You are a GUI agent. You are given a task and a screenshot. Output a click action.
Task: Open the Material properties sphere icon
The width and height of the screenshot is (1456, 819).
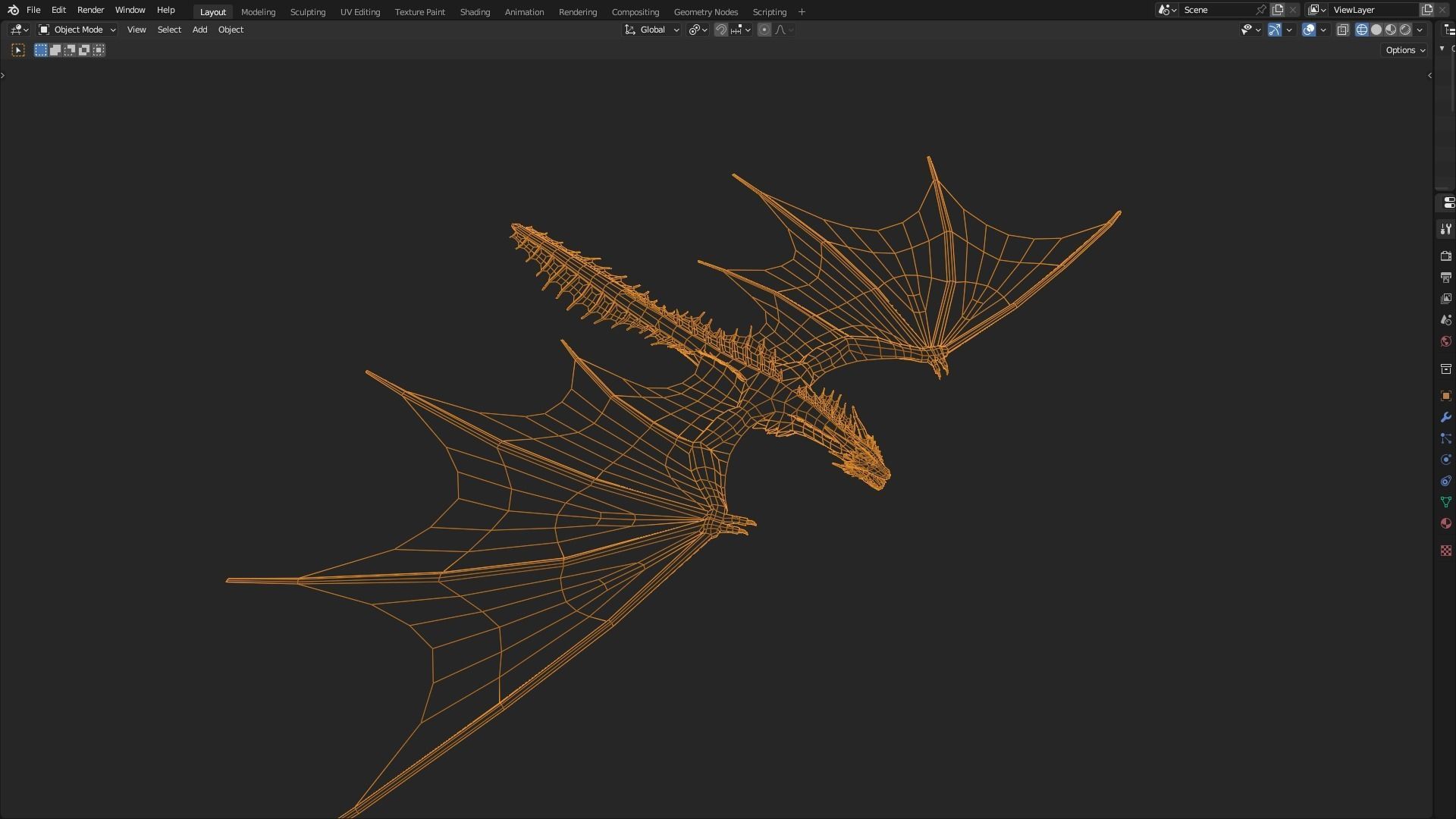(x=1445, y=523)
